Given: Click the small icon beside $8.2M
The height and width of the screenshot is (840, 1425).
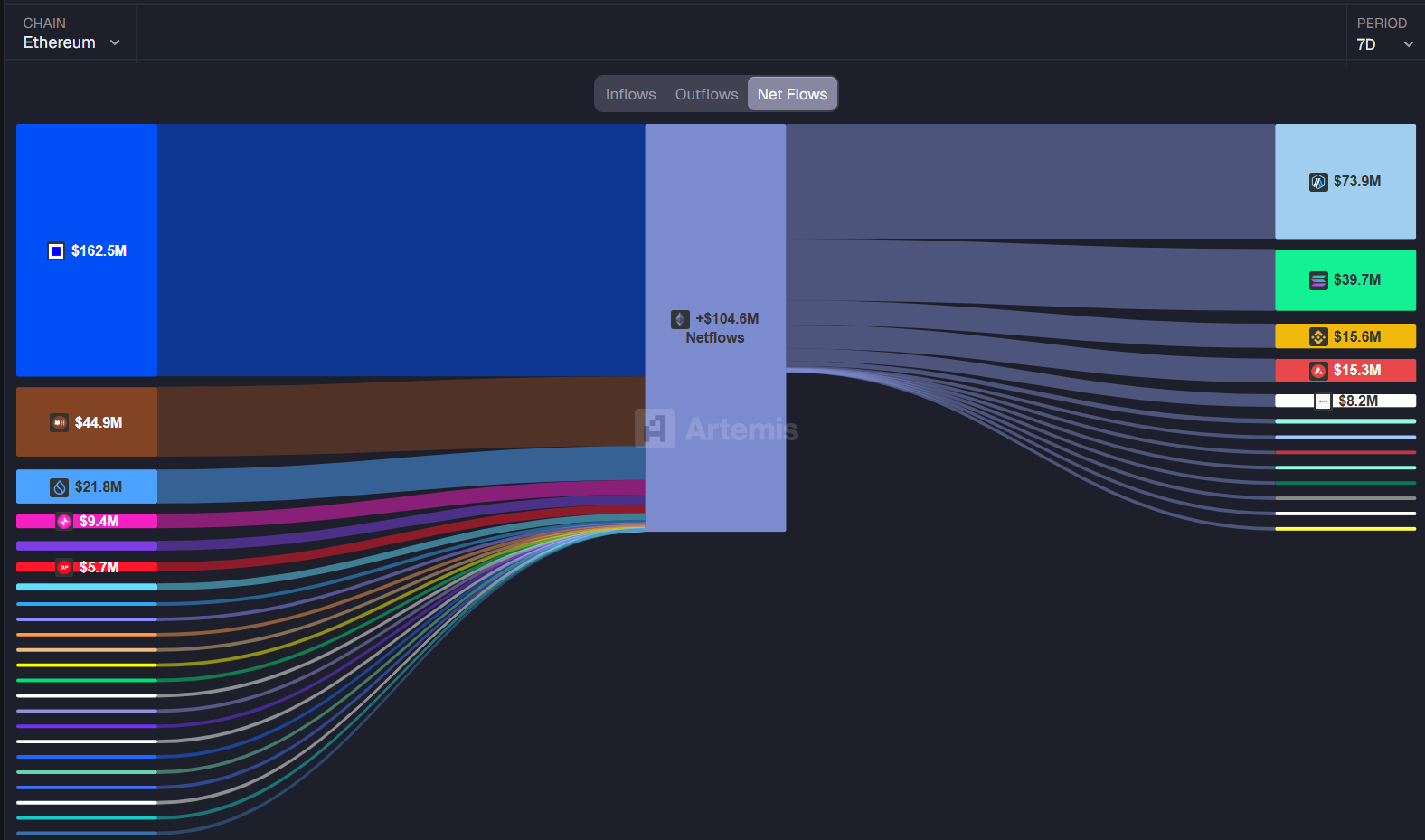Looking at the screenshot, I should 1323,401.
